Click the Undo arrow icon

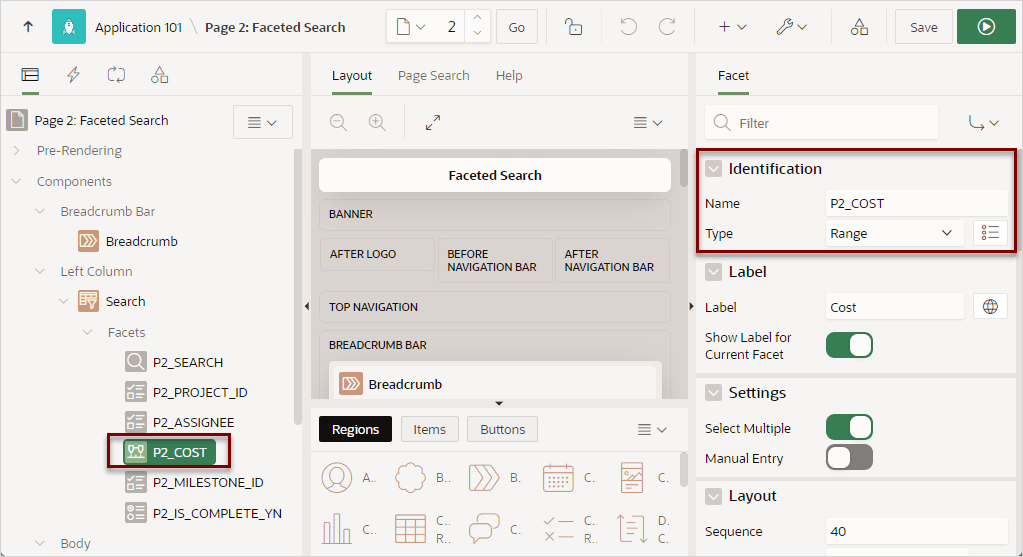tap(628, 27)
